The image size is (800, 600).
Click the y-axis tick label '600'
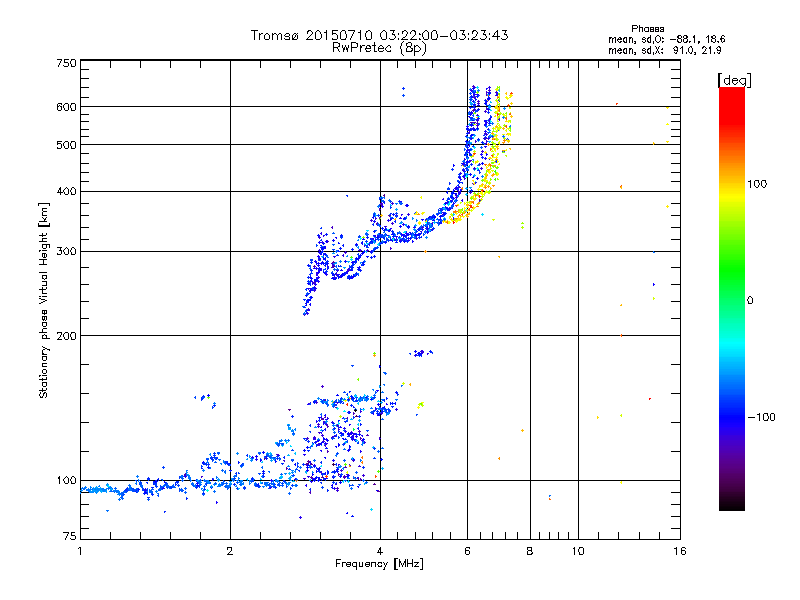66,107
